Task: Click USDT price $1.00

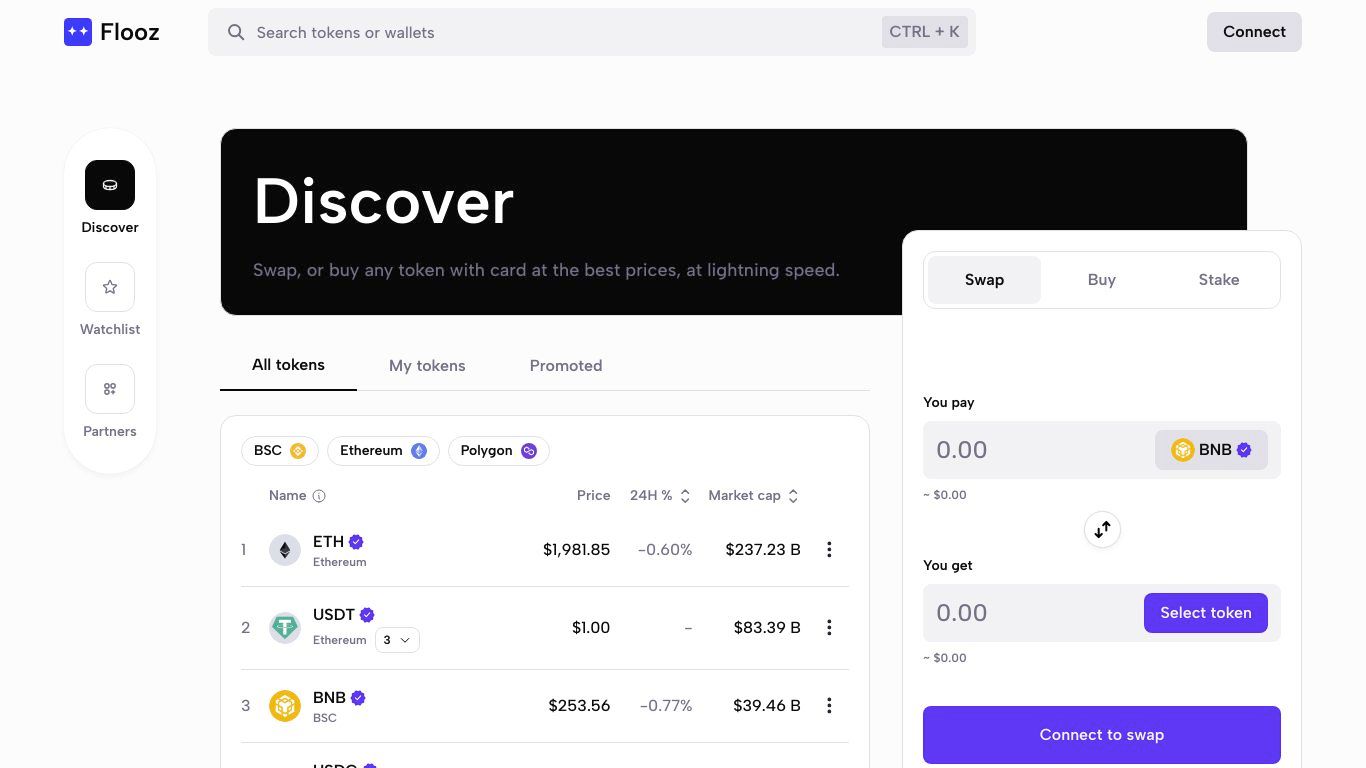Action: (x=591, y=628)
